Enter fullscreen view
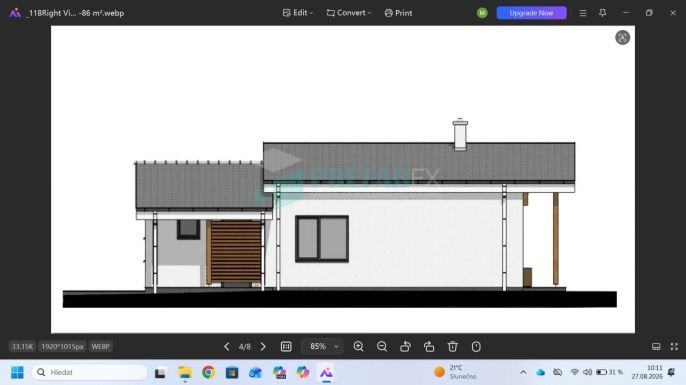This screenshot has width=686, height=385. (674, 346)
